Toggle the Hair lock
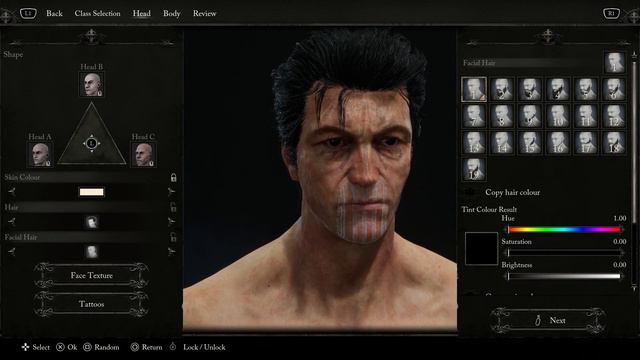 click(173, 207)
